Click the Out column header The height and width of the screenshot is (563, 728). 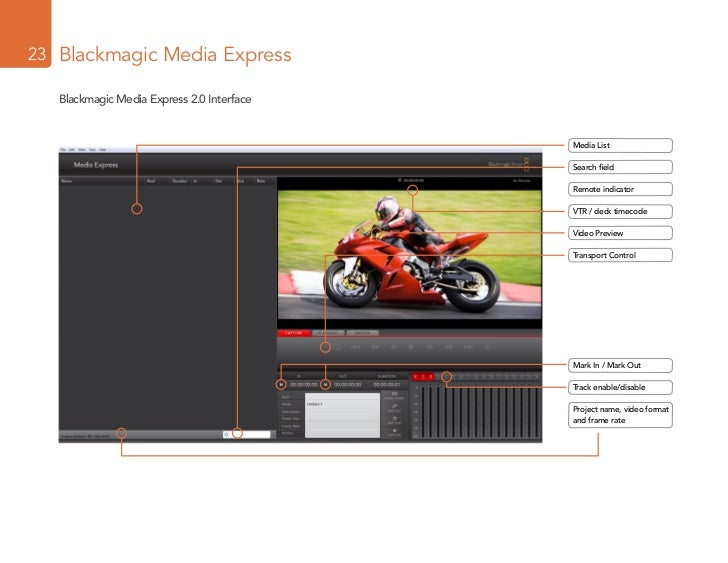(x=218, y=181)
